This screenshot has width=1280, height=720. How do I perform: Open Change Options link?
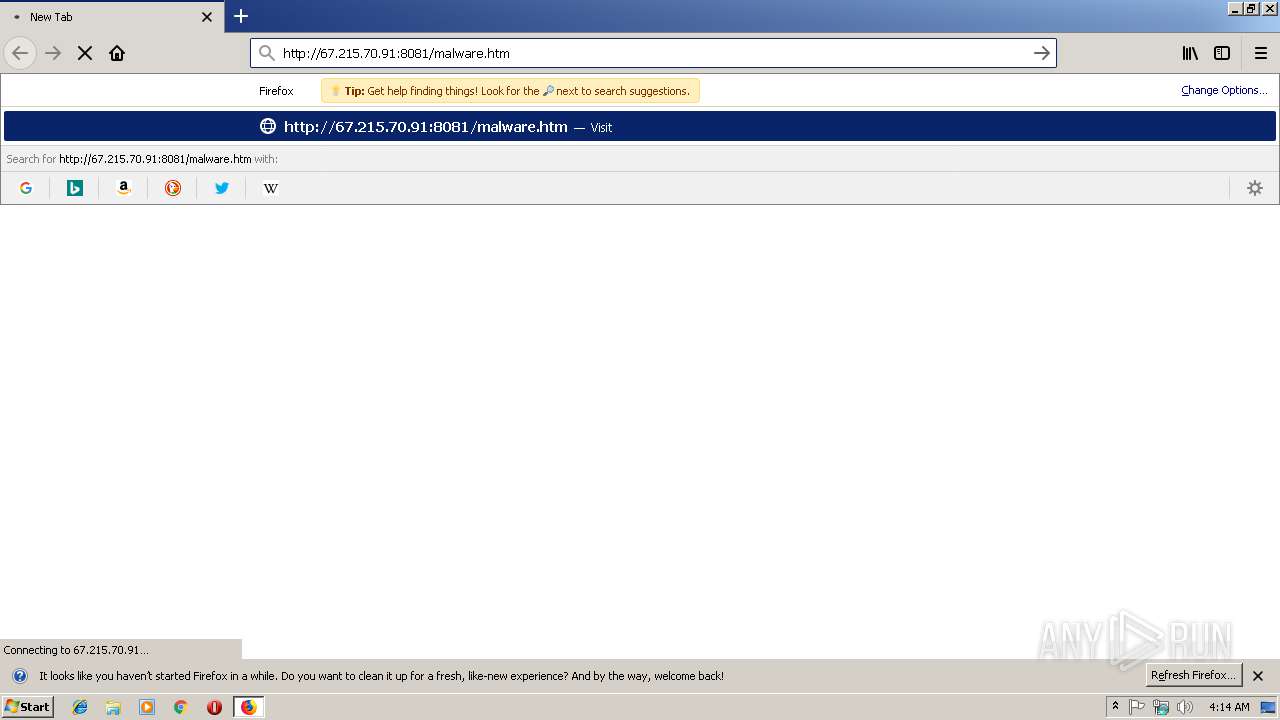click(x=1224, y=90)
